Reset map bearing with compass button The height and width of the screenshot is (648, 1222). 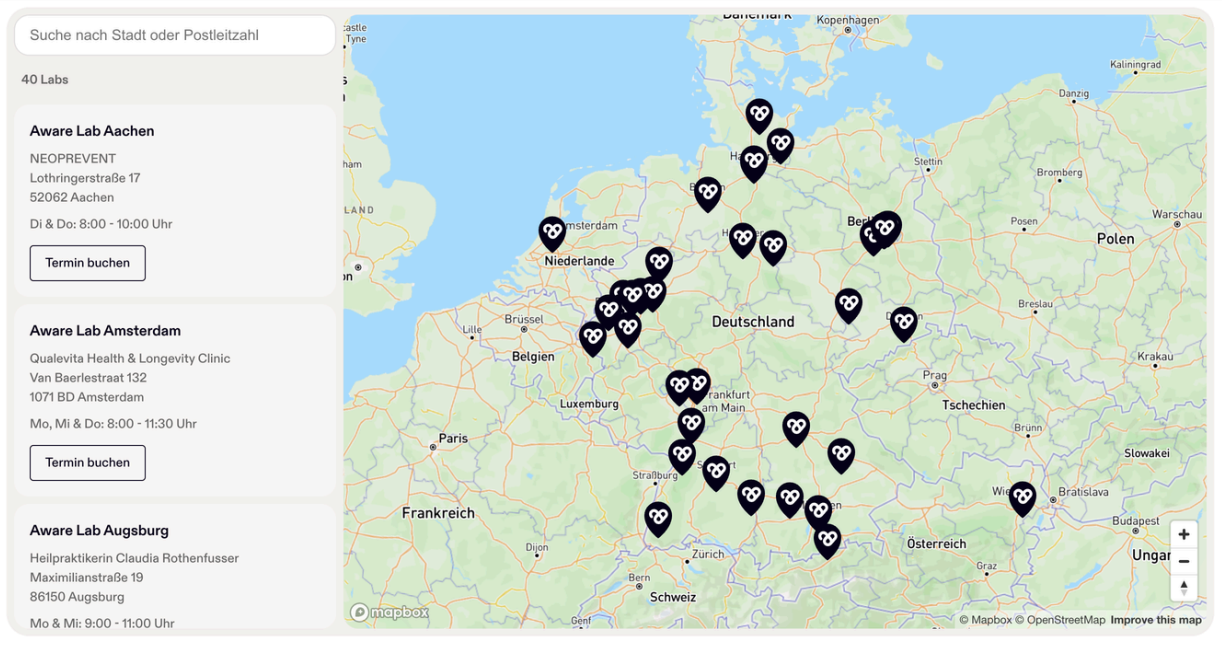(x=1184, y=588)
